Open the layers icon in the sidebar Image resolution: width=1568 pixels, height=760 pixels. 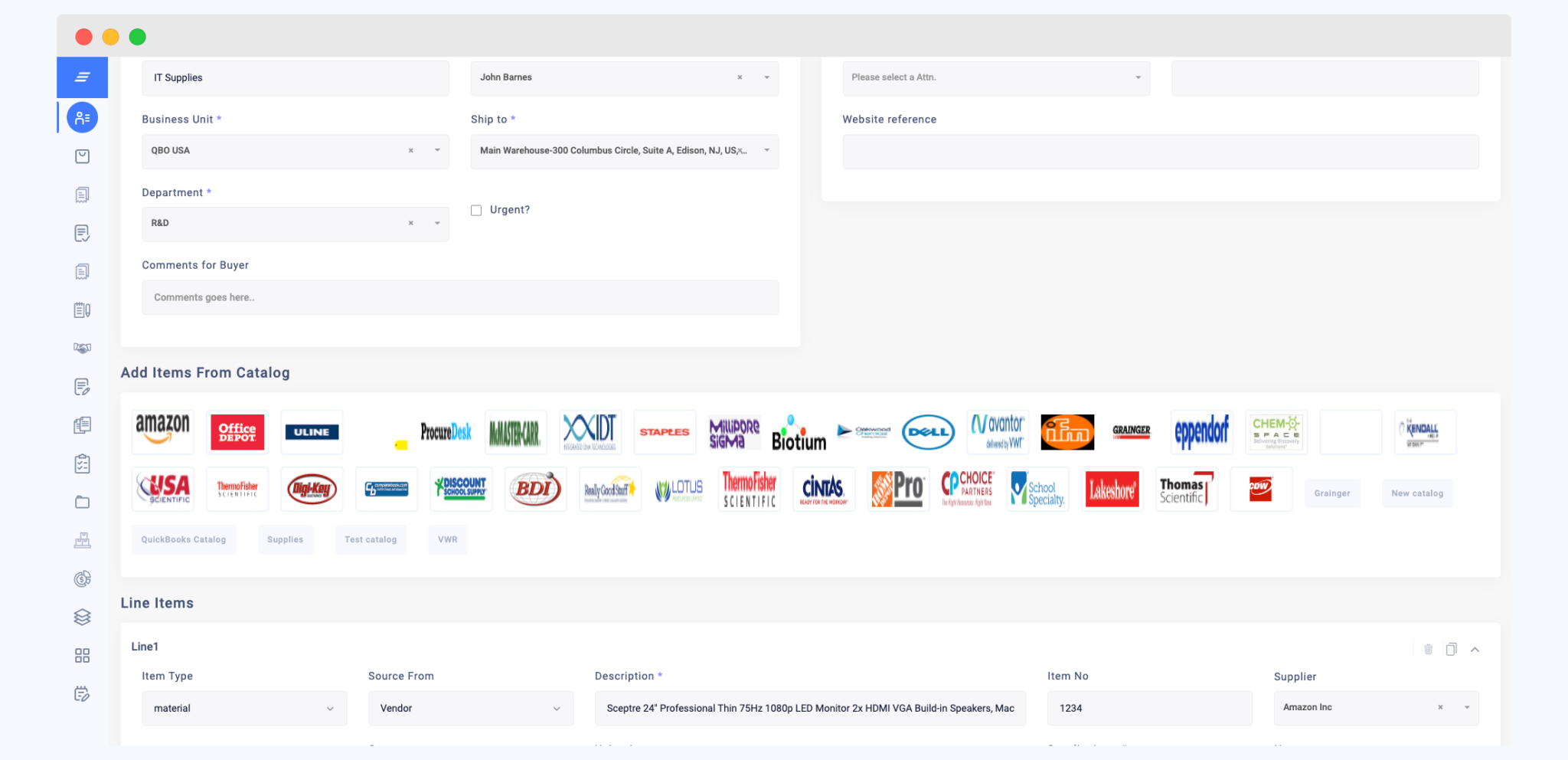(82, 617)
